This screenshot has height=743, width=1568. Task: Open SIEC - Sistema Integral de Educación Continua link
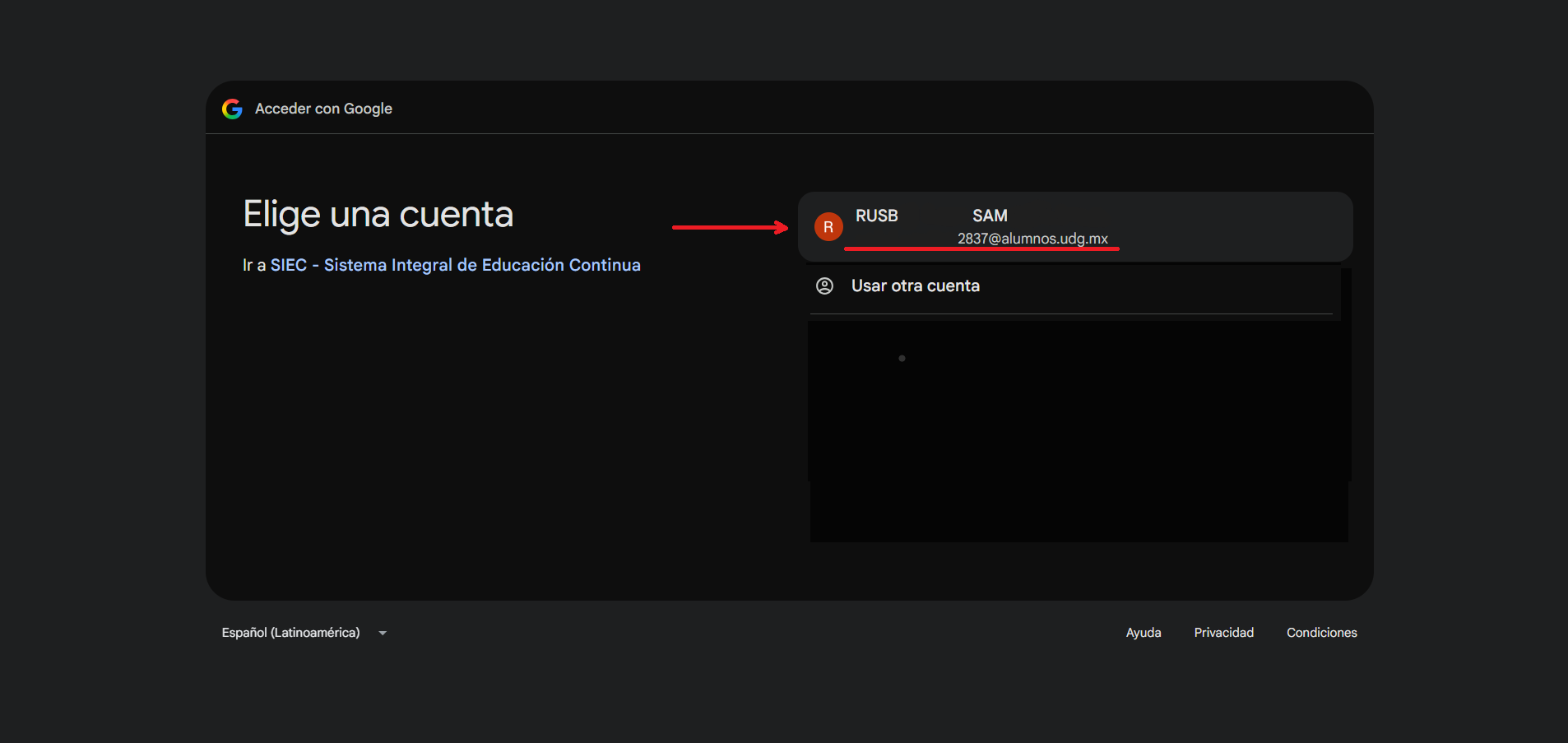tap(455, 265)
